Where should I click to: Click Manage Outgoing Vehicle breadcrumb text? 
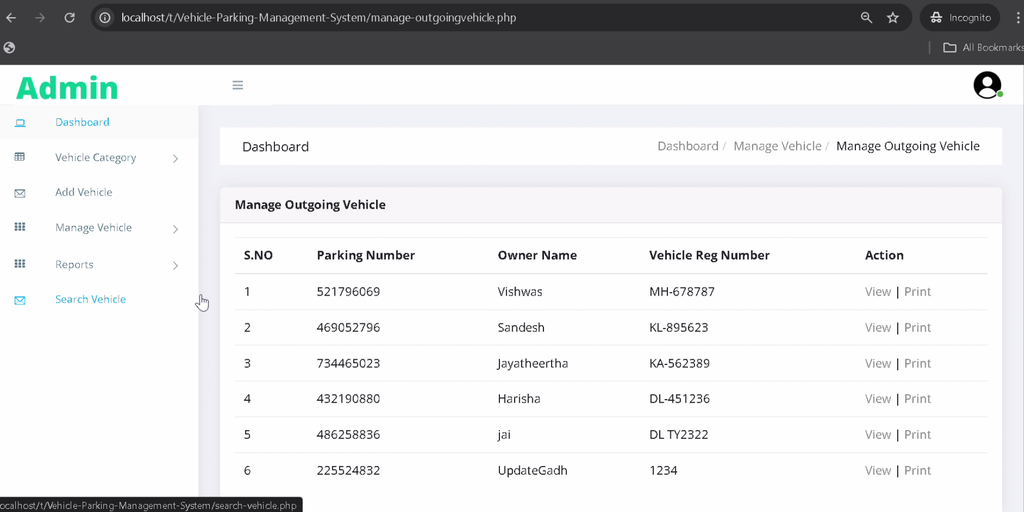coord(908,146)
